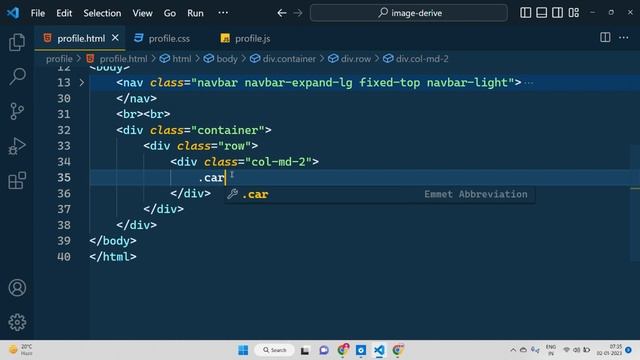Open the Accounts menu
This screenshot has width=640, height=360.
[17, 288]
